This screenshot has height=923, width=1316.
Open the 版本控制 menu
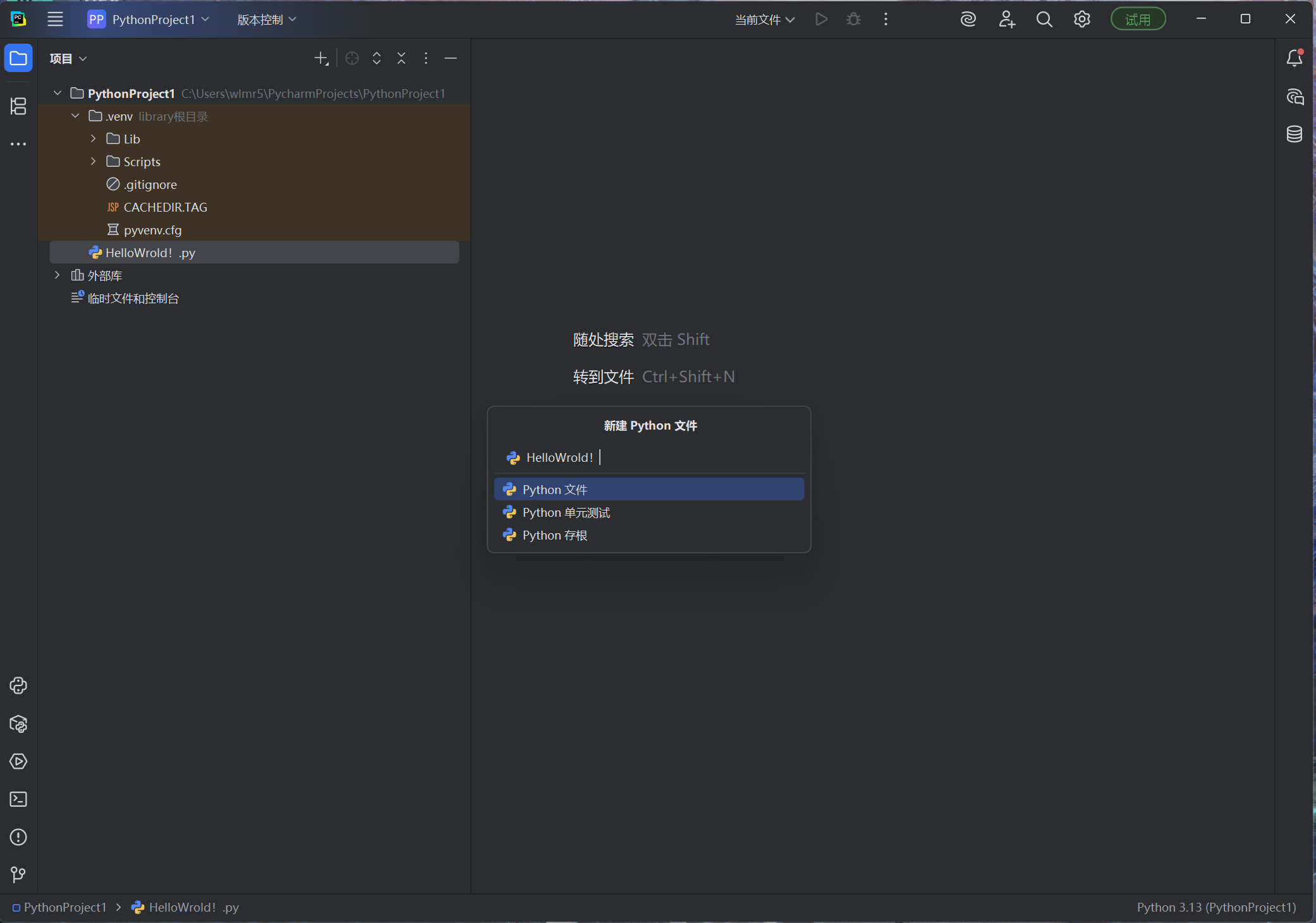265,19
